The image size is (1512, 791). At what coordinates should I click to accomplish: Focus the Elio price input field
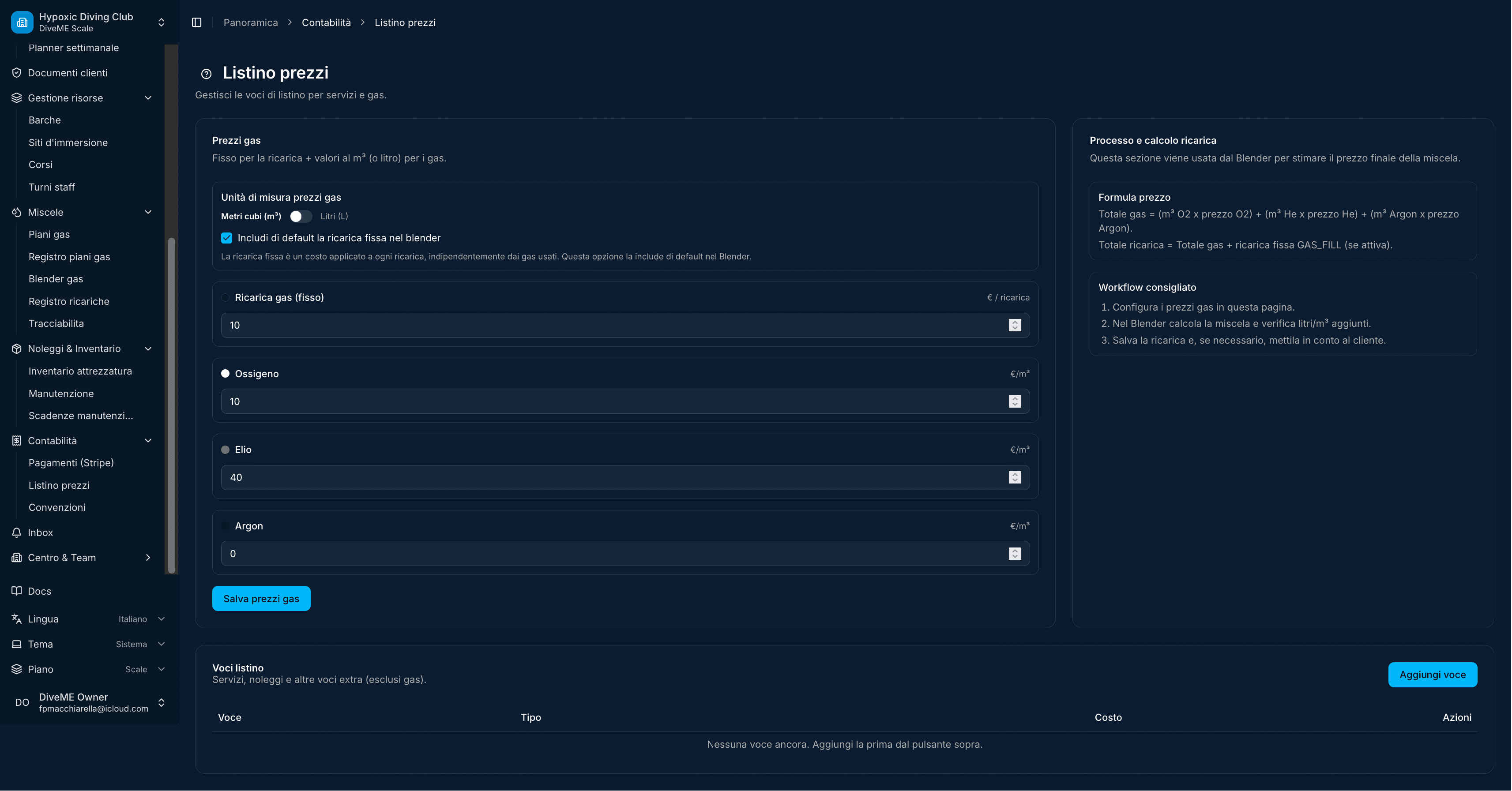(x=625, y=477)
